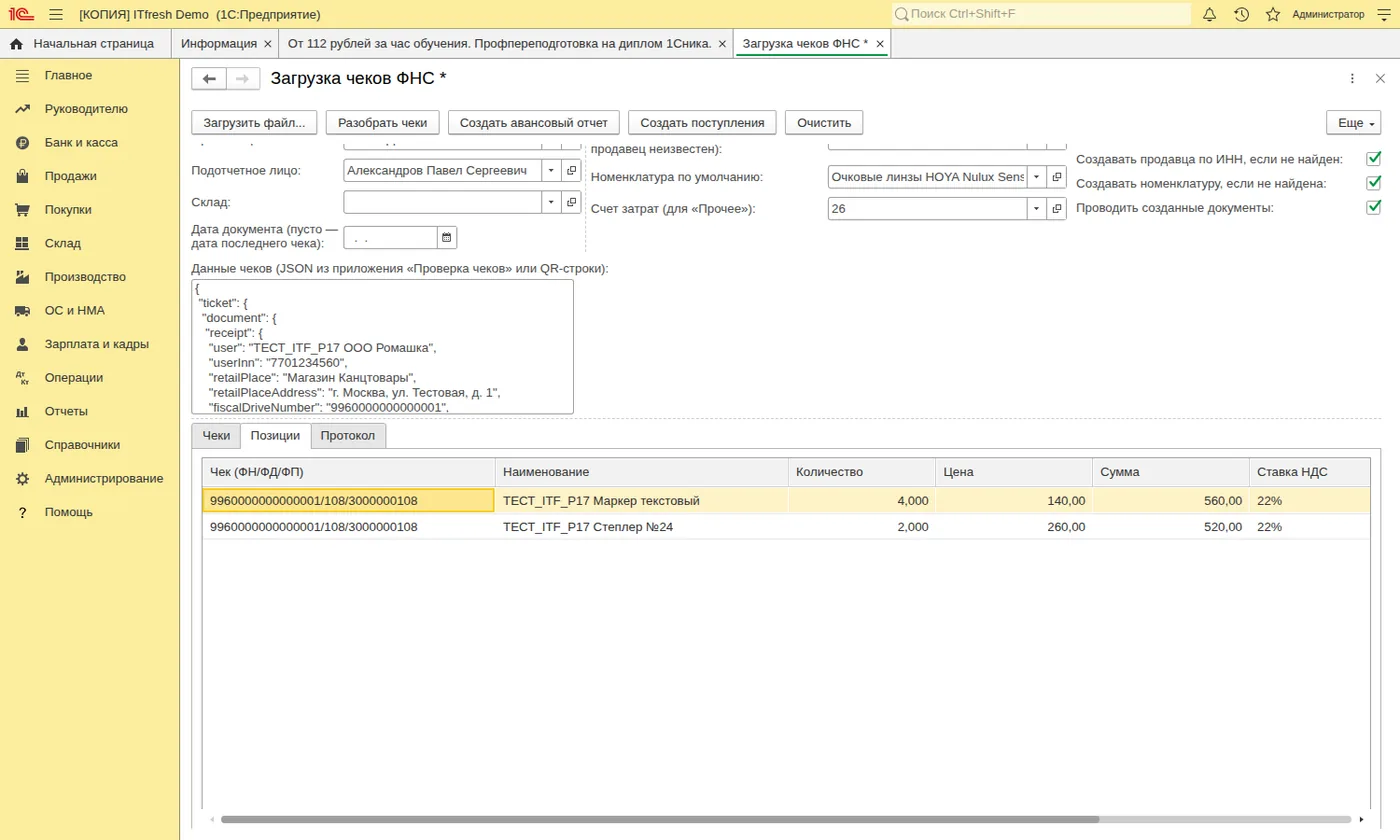This screenshot has width=1400, height=840.
Task: Click the Разобрать чеки button
Action: coord(383,123)
